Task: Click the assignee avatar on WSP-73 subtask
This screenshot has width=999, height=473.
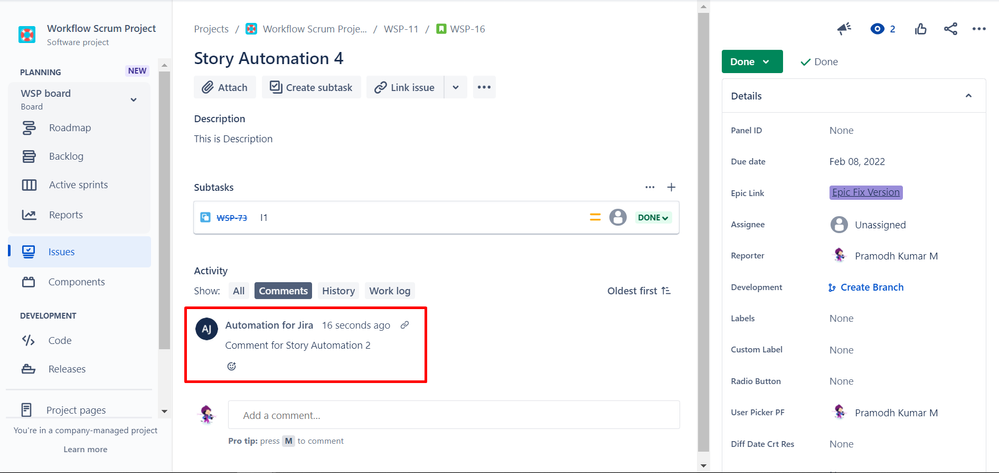Action: point(618,217)
